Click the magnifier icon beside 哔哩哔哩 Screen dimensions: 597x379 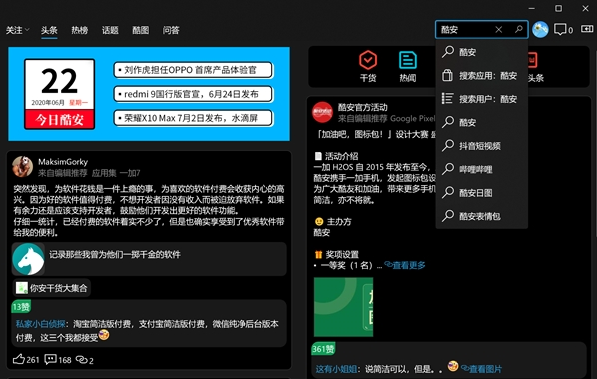(448, 169)
